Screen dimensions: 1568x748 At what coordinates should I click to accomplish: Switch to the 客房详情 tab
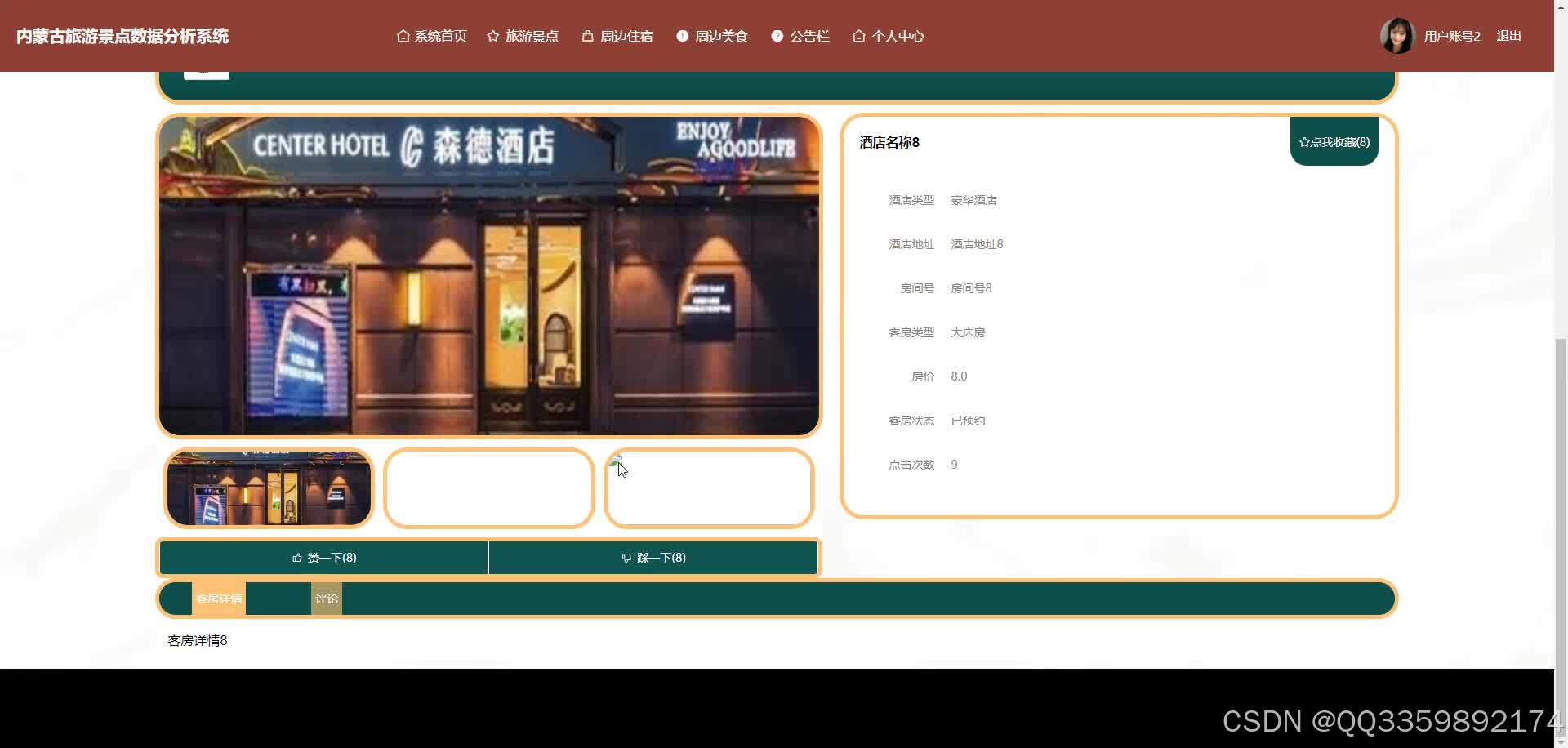coord(219,599)
